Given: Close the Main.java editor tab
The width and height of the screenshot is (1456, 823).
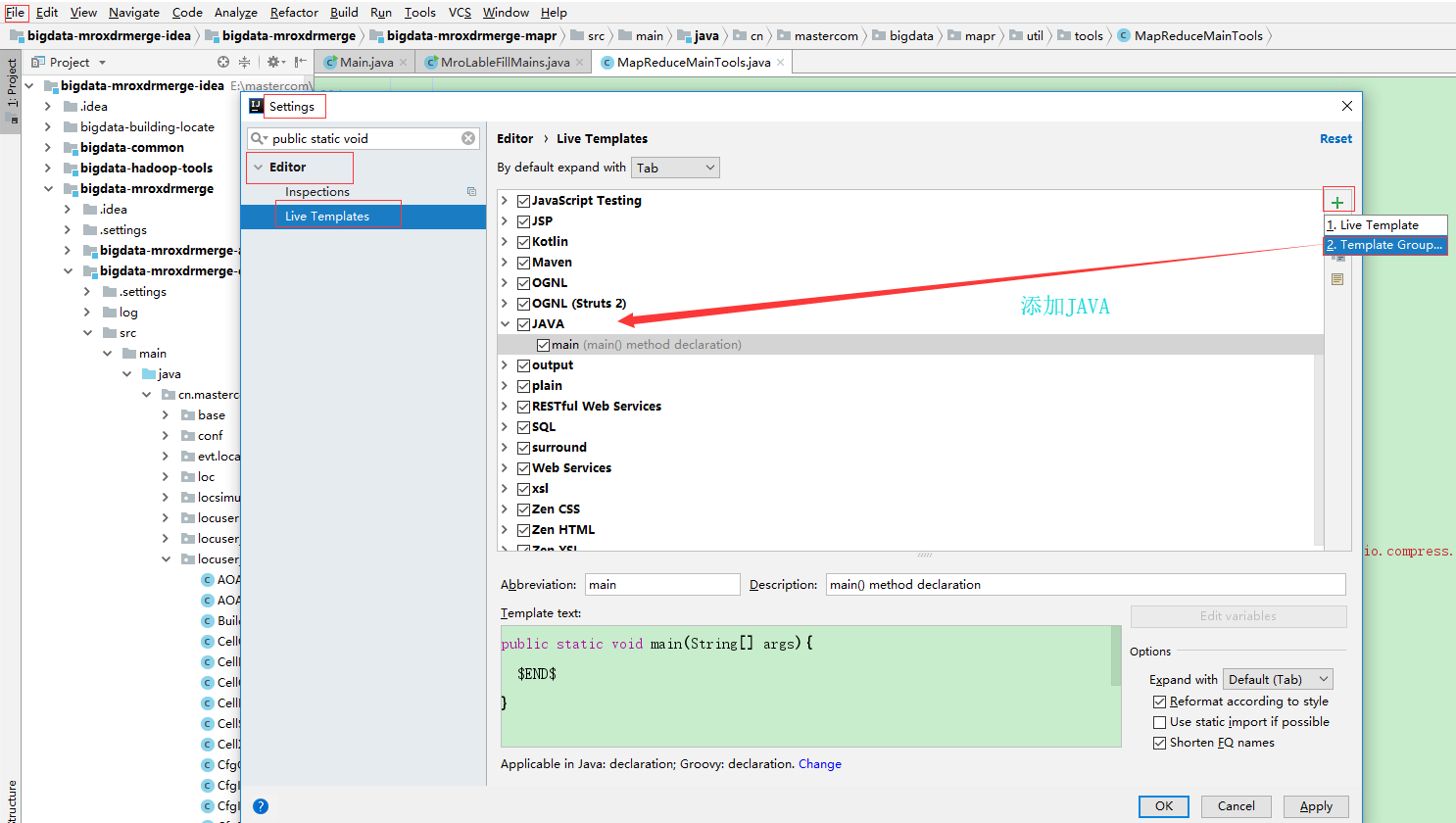Looking at the screenshot, I should pos(403,63).
